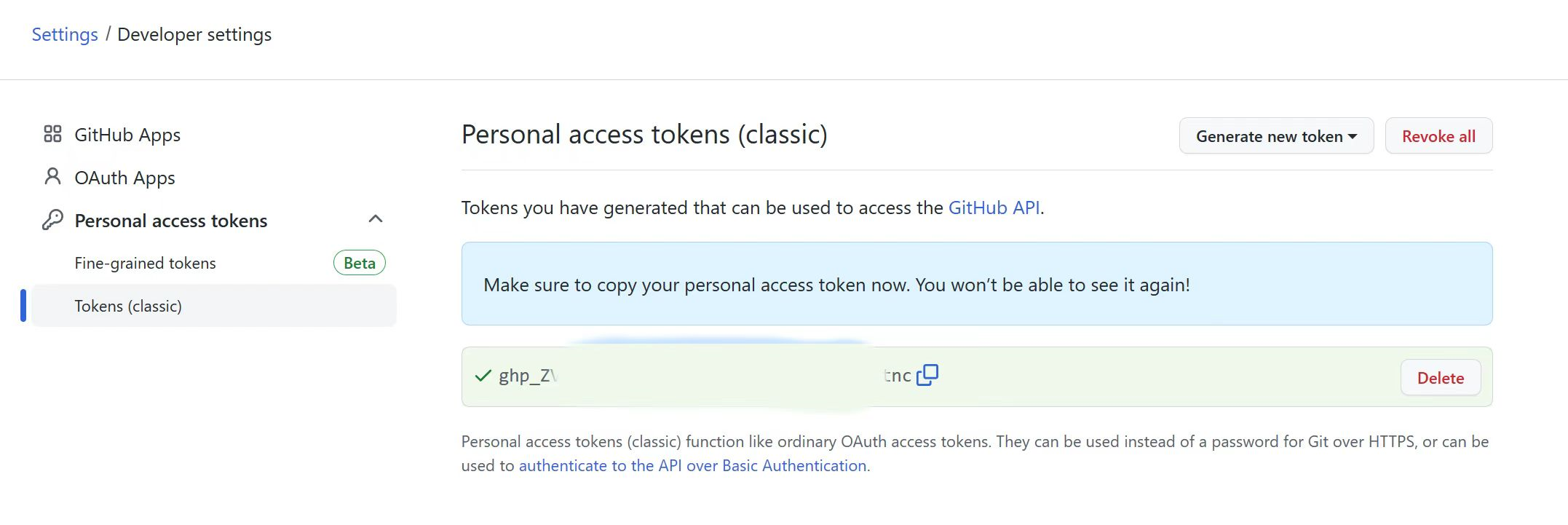This screenshot has height=525, width=1568.
Task: Click the key icon beside Personal access tokens
Action: pyautogui.click(x=52, y=220)
